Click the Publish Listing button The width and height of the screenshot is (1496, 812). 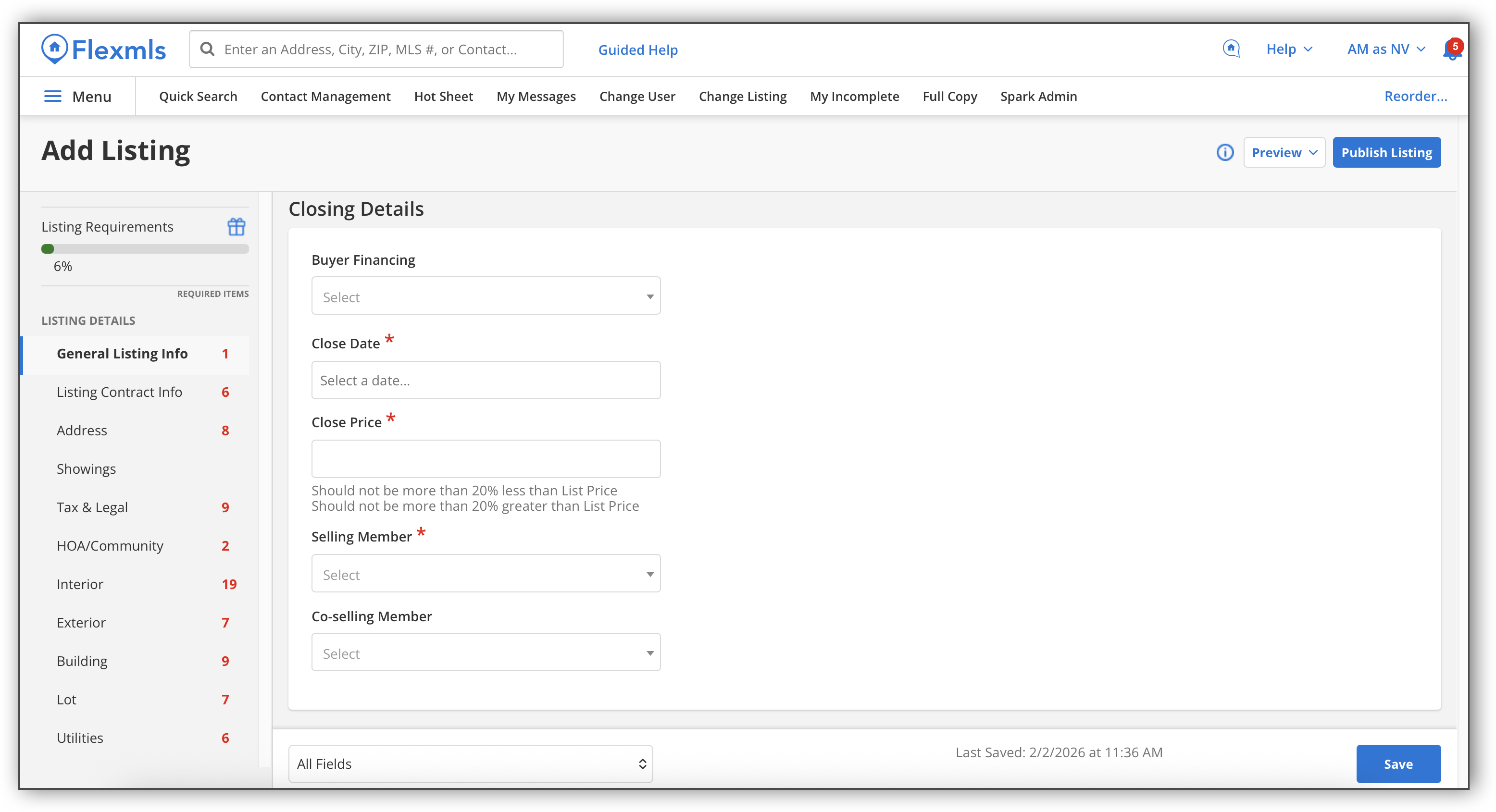pyautogui.click(x=1386, y=153)
